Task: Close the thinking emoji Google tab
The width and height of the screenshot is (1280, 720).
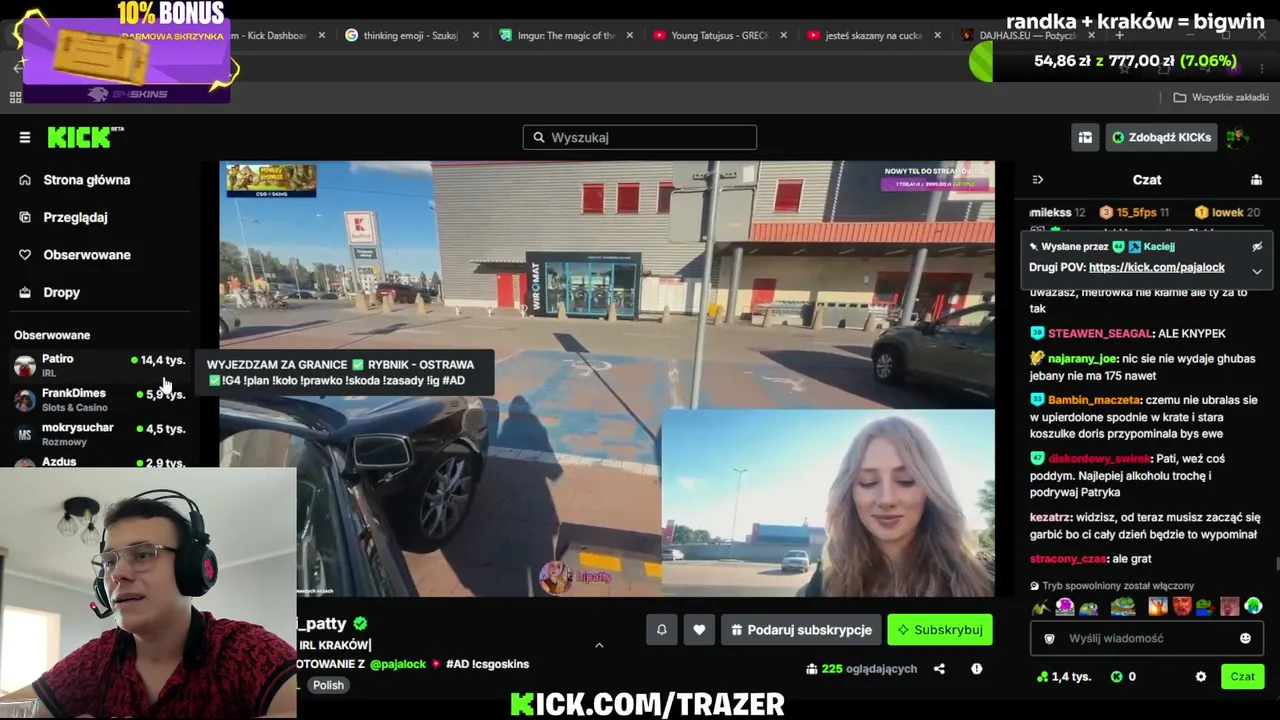Action: (476, 35)
